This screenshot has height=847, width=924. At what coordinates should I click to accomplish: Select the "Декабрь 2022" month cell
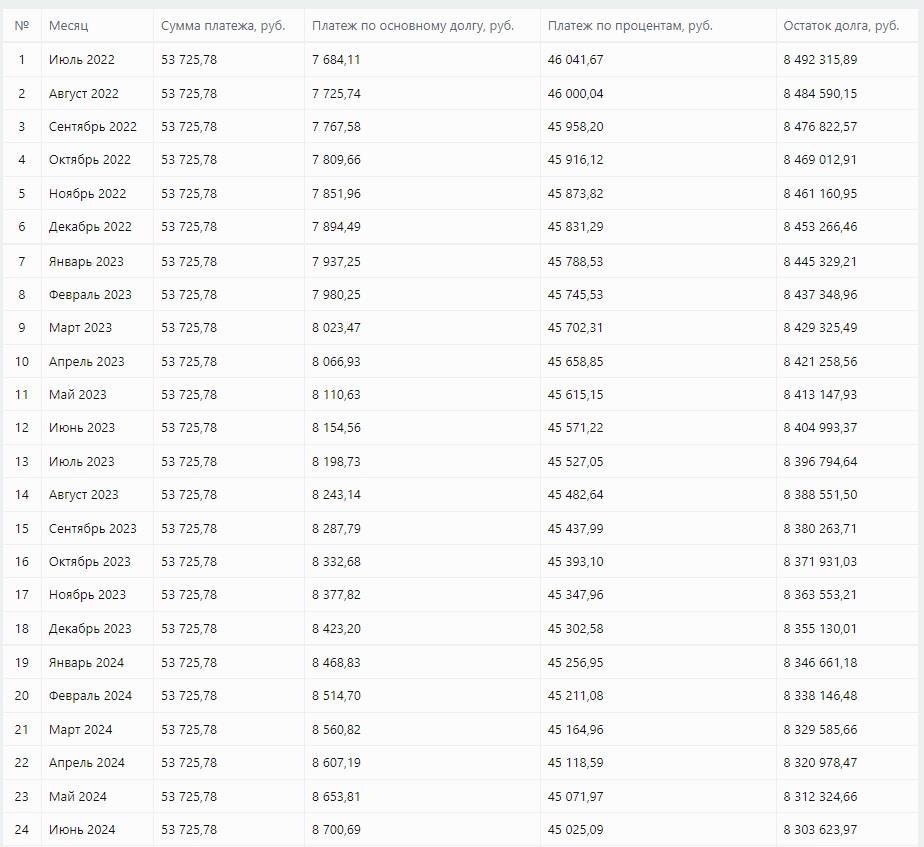(x=90, y=227)
